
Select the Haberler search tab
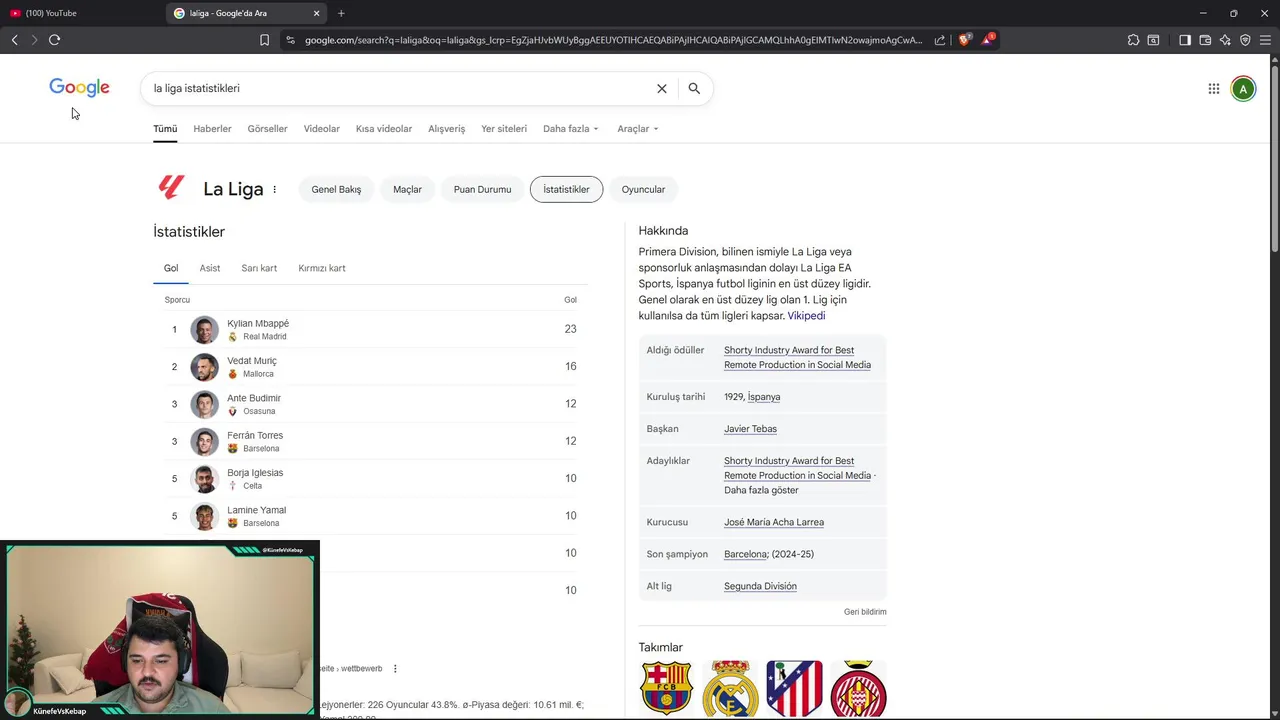point(212,129)
